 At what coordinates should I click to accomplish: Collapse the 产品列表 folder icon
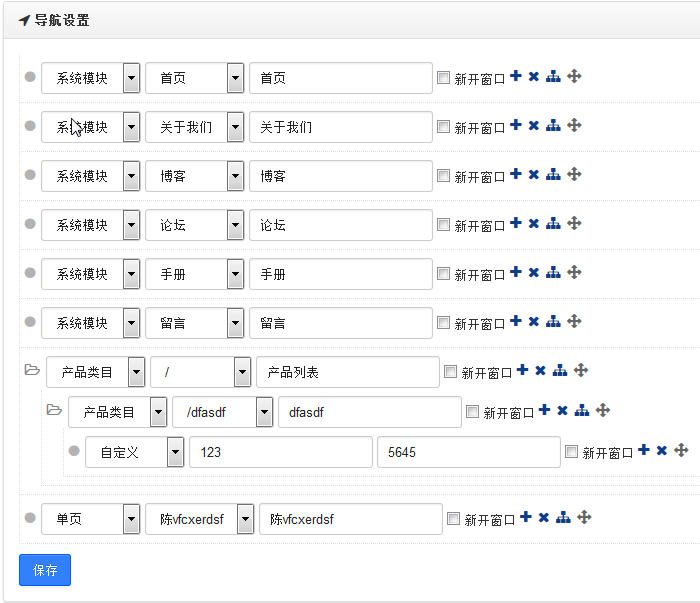click(x=32, y=370)
